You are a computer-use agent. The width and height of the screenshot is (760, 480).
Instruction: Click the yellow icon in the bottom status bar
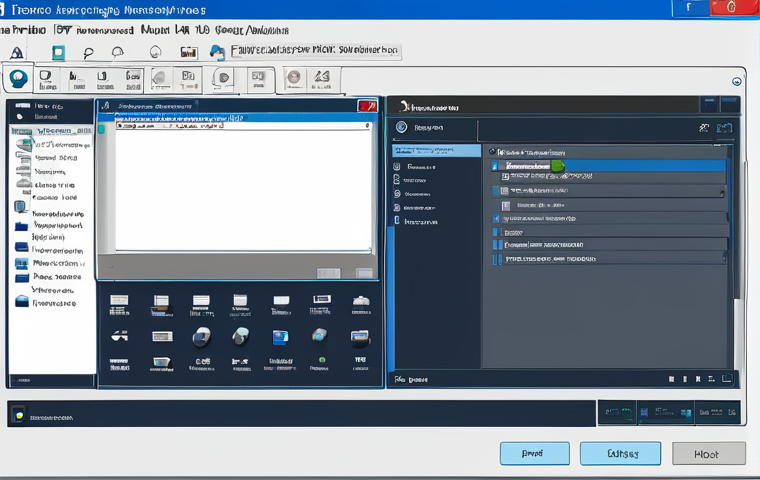(x=19, y=415)
